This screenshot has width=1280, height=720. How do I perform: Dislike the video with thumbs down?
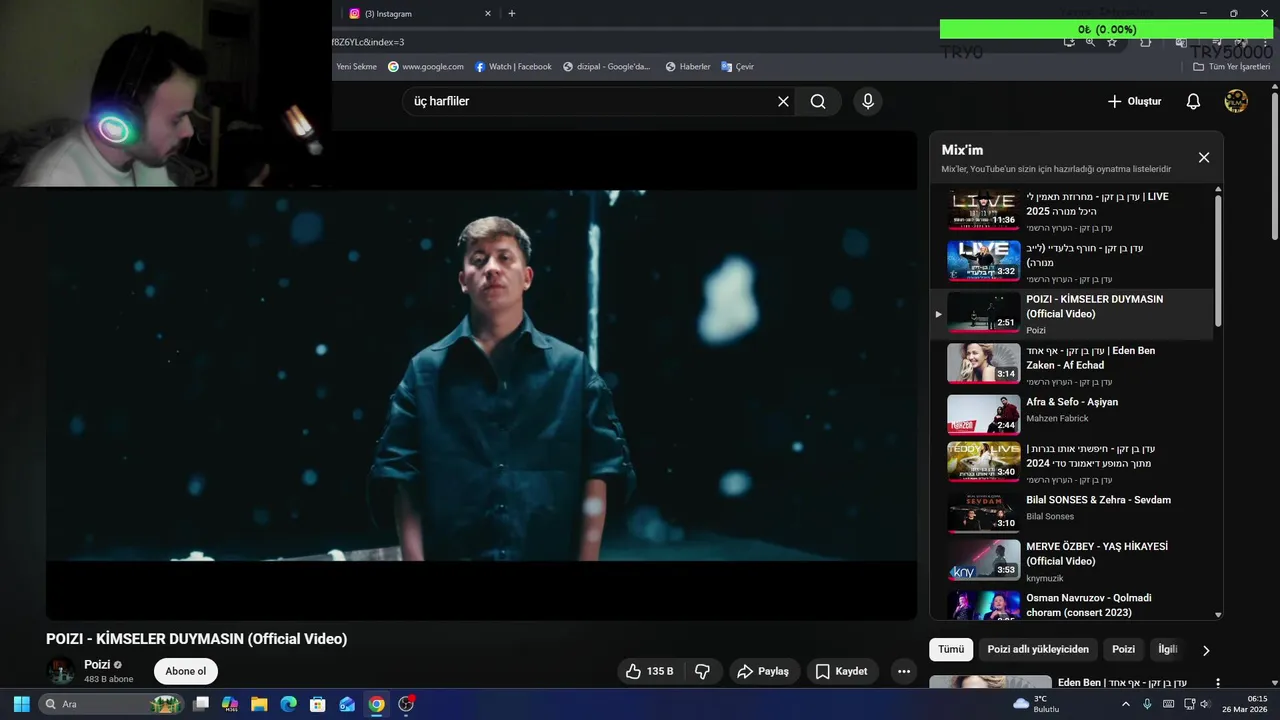[702, 671]
